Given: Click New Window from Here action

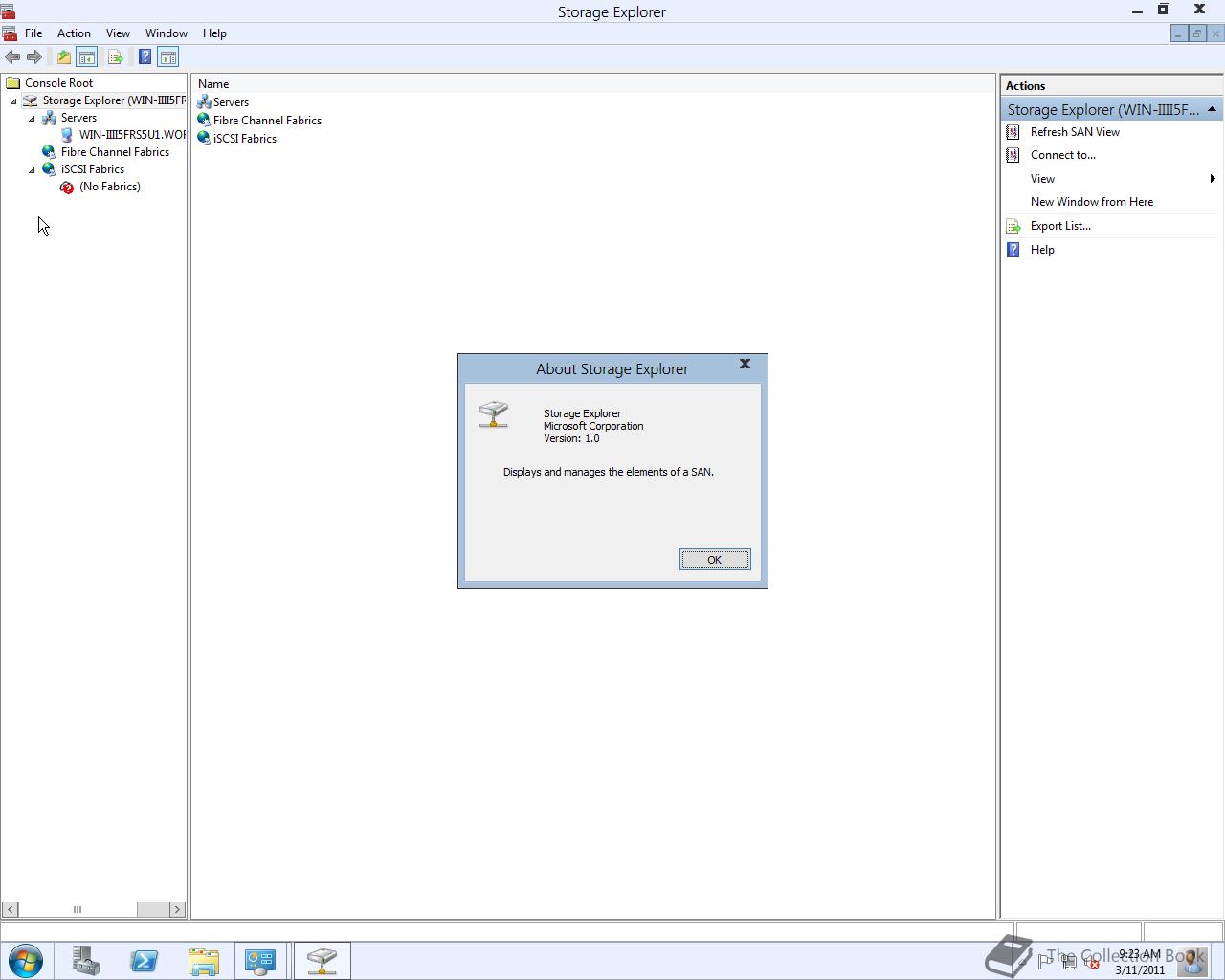Looking at the screenshot, I should pos(1092,202).
